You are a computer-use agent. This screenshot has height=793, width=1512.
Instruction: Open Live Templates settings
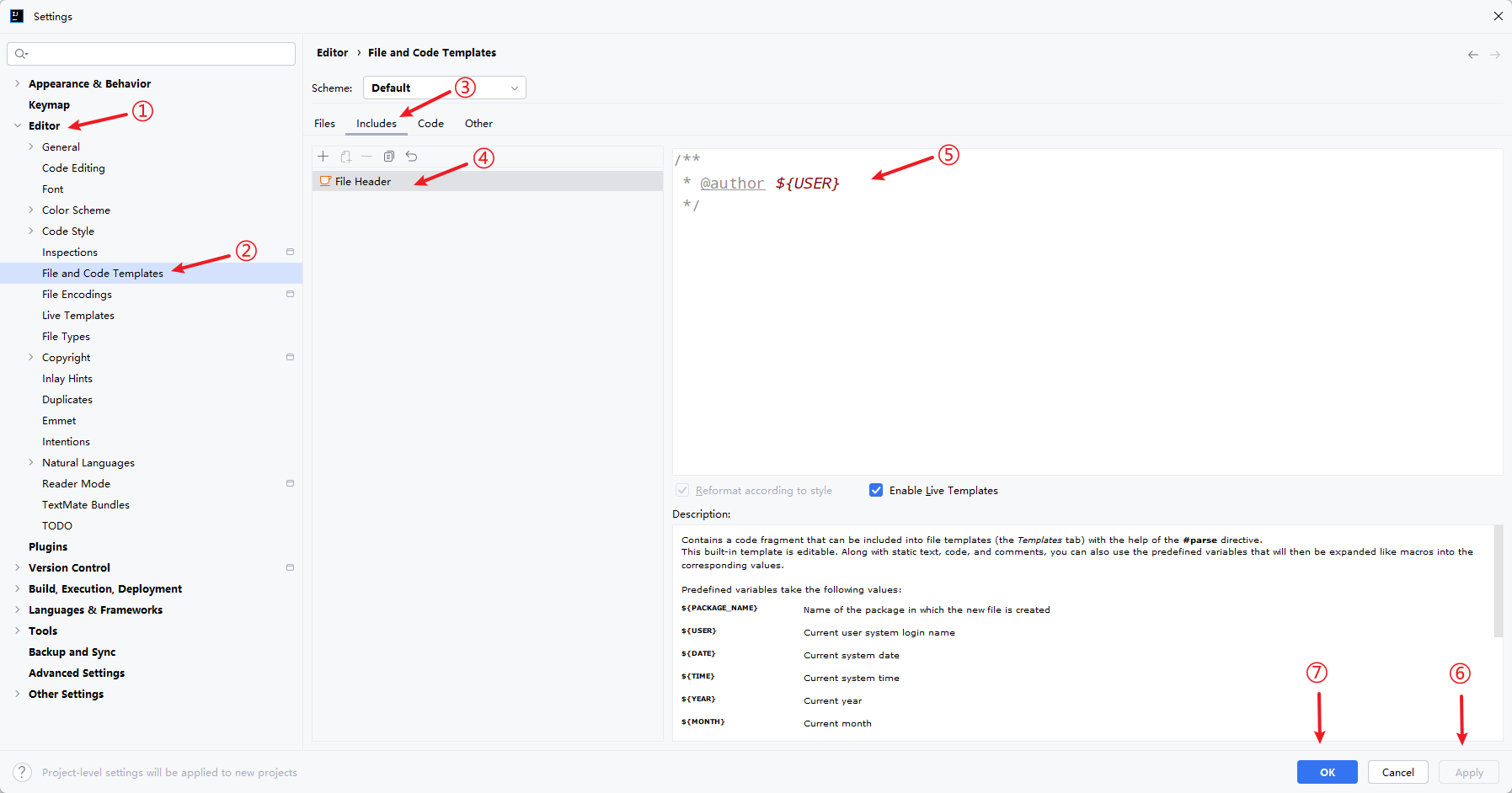point(78,315)
